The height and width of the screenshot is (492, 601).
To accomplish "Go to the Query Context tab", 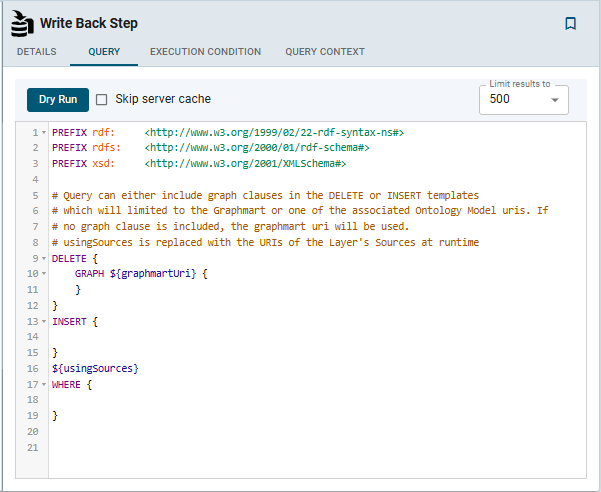I will click(324, 52).
